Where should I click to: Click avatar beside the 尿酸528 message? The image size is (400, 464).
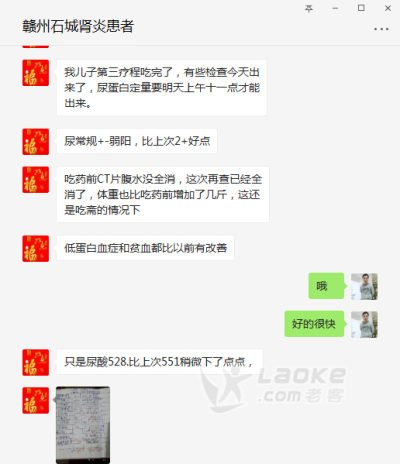(x=36, y=362)
